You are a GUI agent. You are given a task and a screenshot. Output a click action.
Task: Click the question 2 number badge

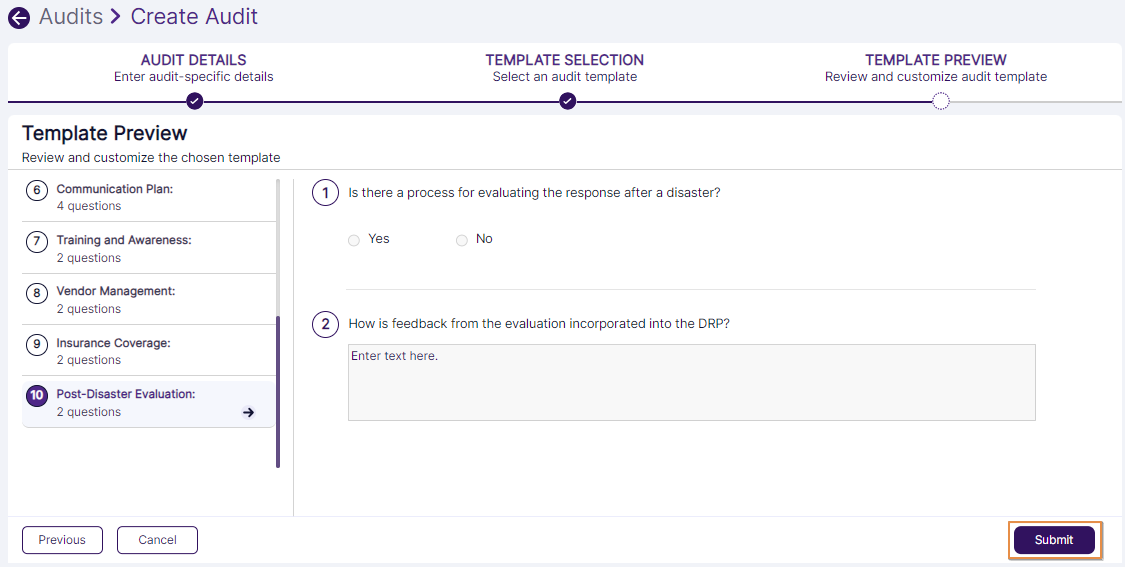325,324
